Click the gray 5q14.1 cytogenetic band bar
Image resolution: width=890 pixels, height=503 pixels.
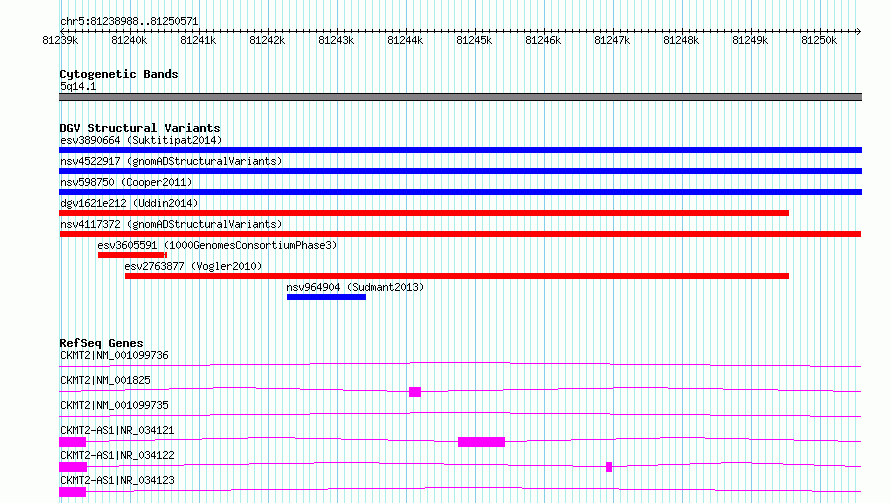coord(460,97)
